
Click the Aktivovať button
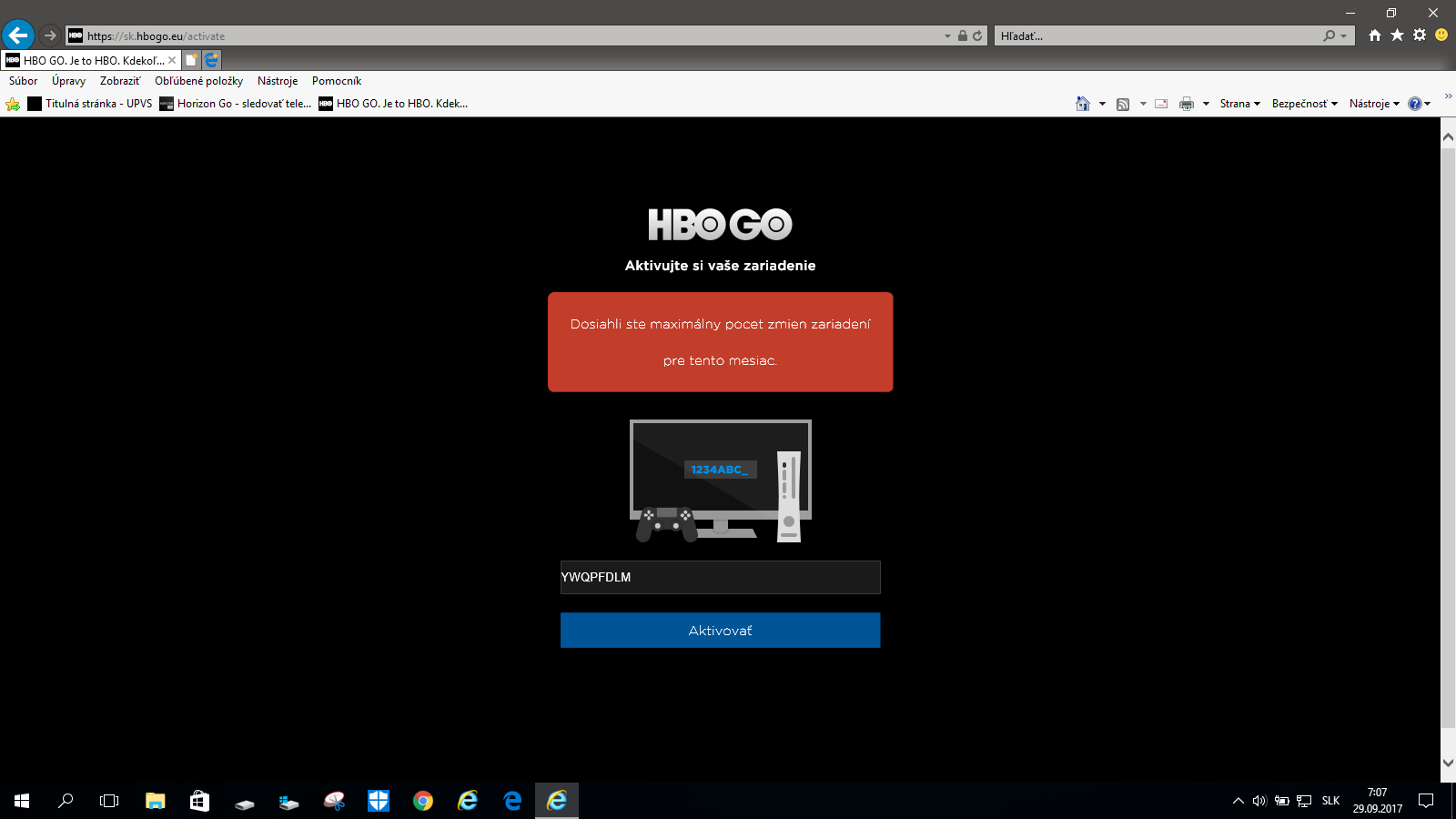[720, 630]
